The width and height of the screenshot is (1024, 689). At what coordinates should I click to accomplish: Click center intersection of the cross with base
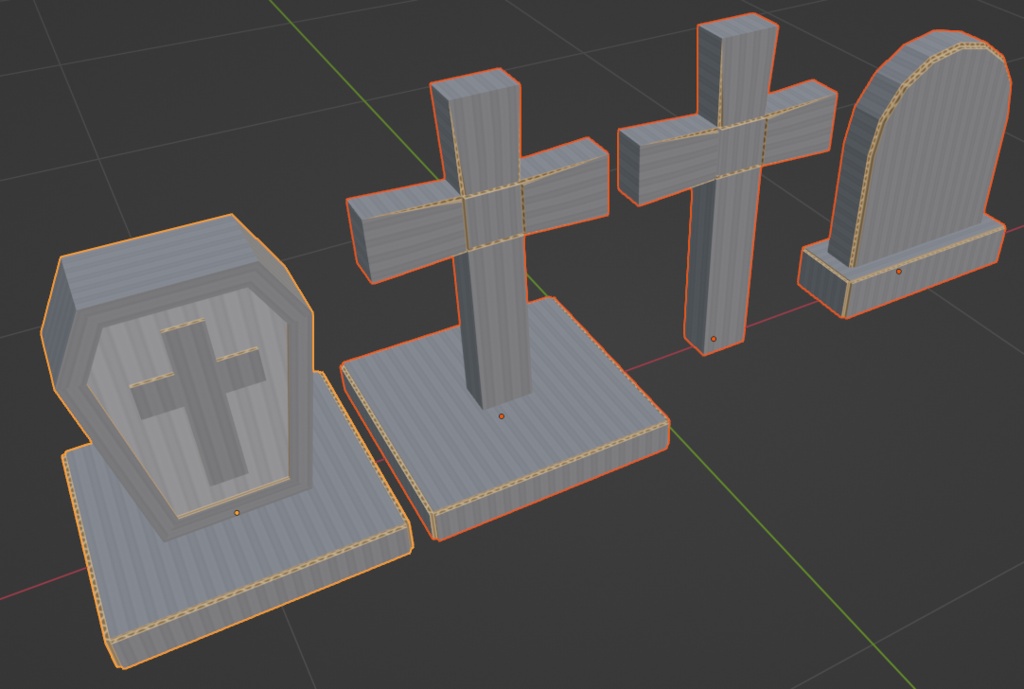494,217
